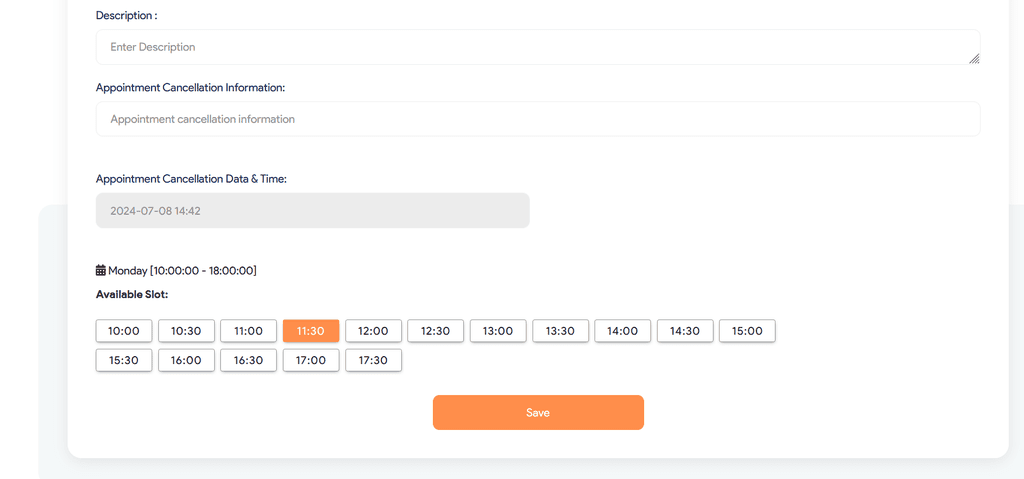
Task: Select the 16:30 appointment slot
Action: (248, 360)
